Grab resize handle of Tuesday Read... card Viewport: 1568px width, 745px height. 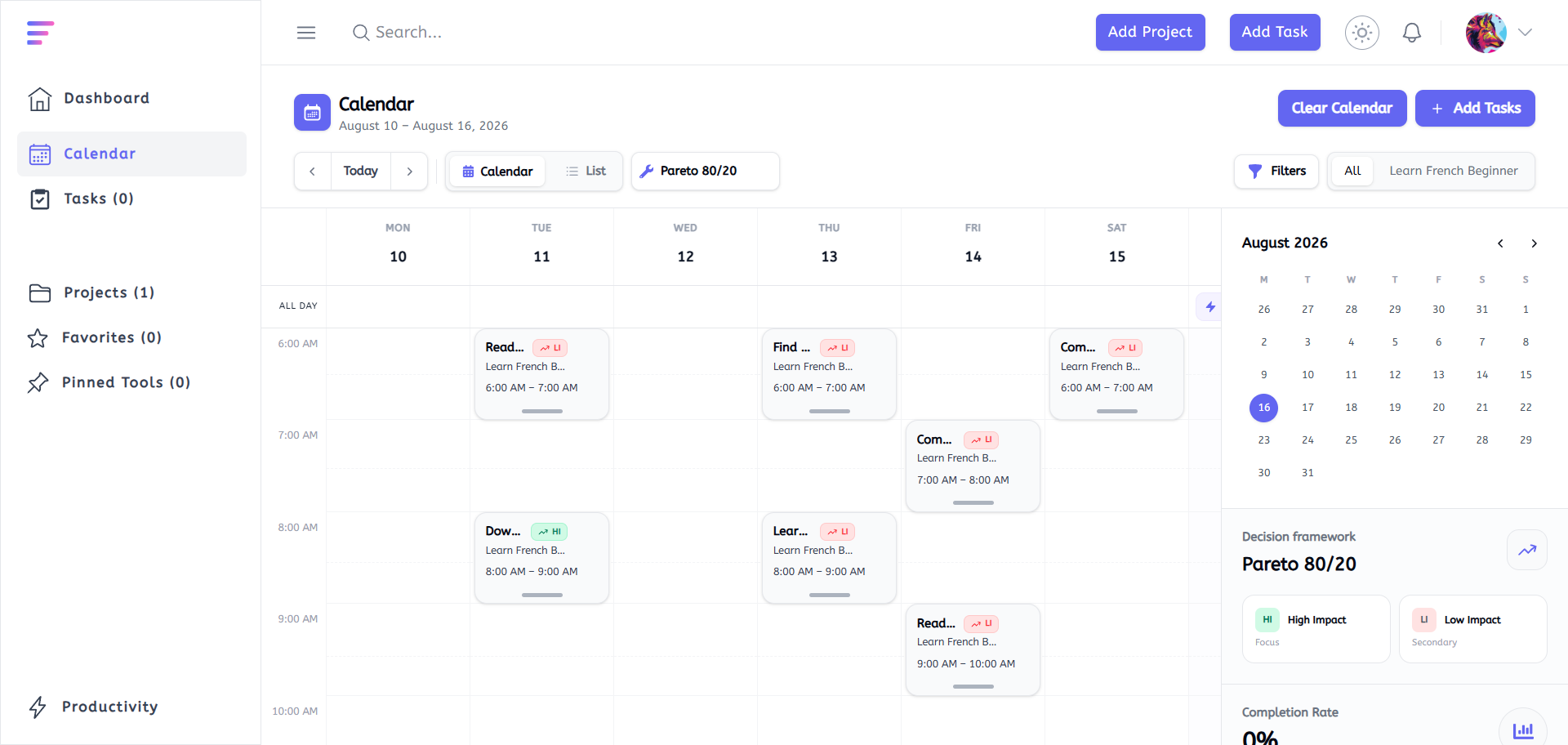pyautogui.click(x=541, y=411)
